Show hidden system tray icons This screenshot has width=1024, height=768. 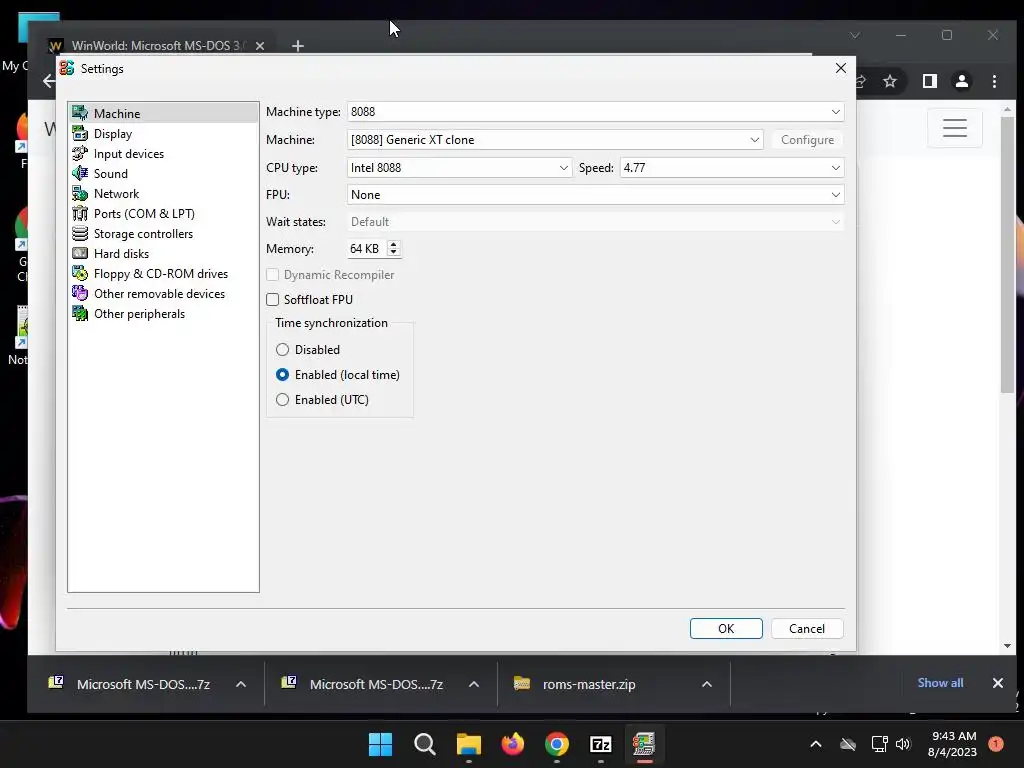[x=816, y=744]
